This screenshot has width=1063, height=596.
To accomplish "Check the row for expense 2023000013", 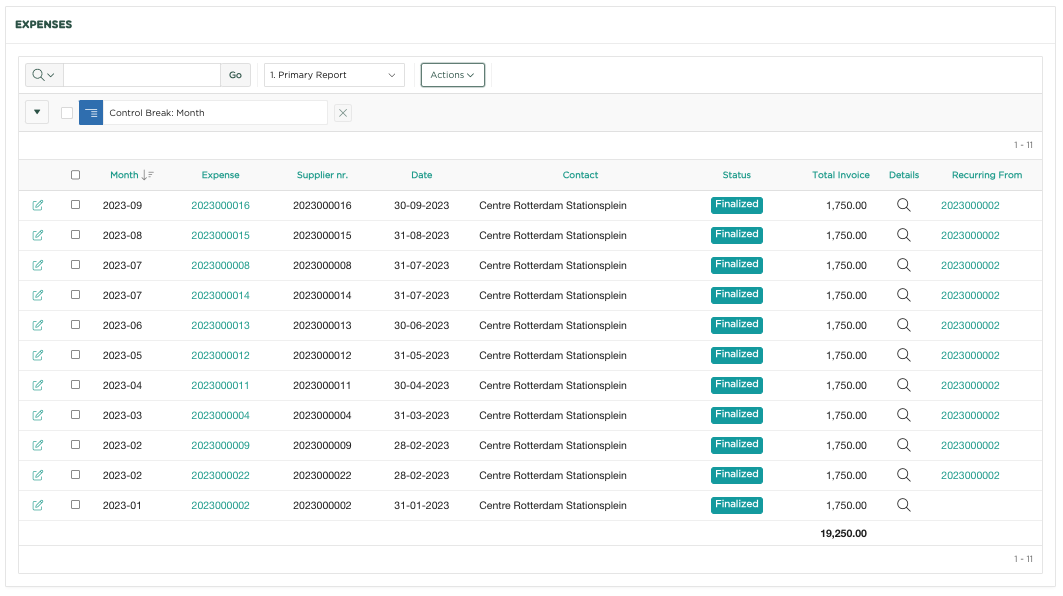I will (75, 325).
